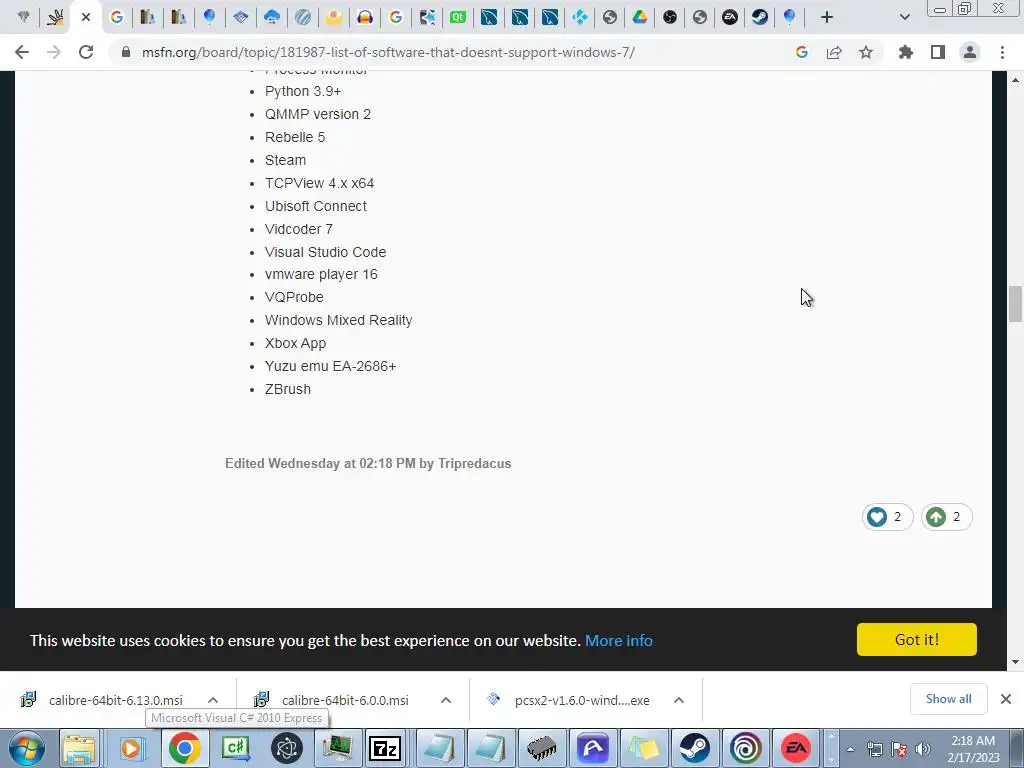Go back to the previous page
The height and width of the screenshot is (768, 1024).
tap(22, 52)
